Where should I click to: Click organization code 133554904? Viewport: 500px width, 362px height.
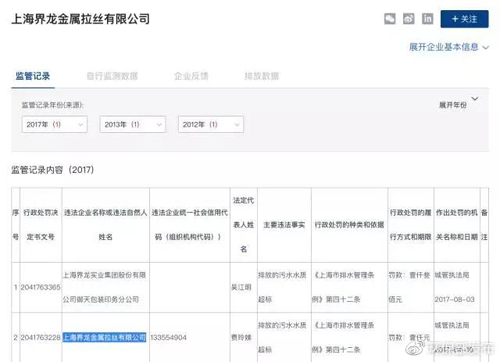(168, 337)
